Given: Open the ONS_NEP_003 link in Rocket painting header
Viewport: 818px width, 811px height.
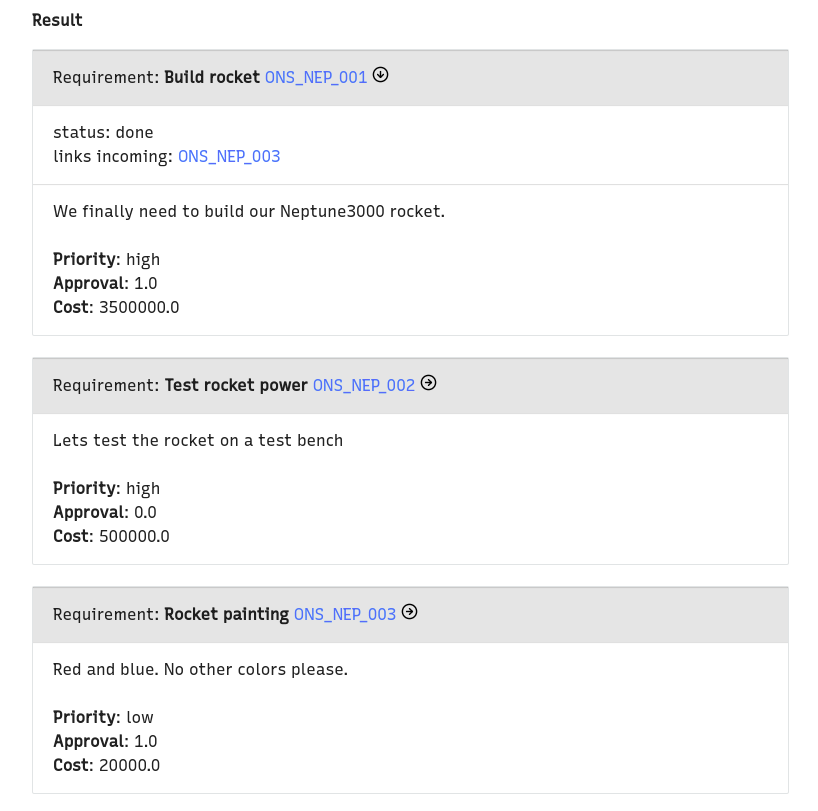Looking at the screenshot, I should click(345, 614).
